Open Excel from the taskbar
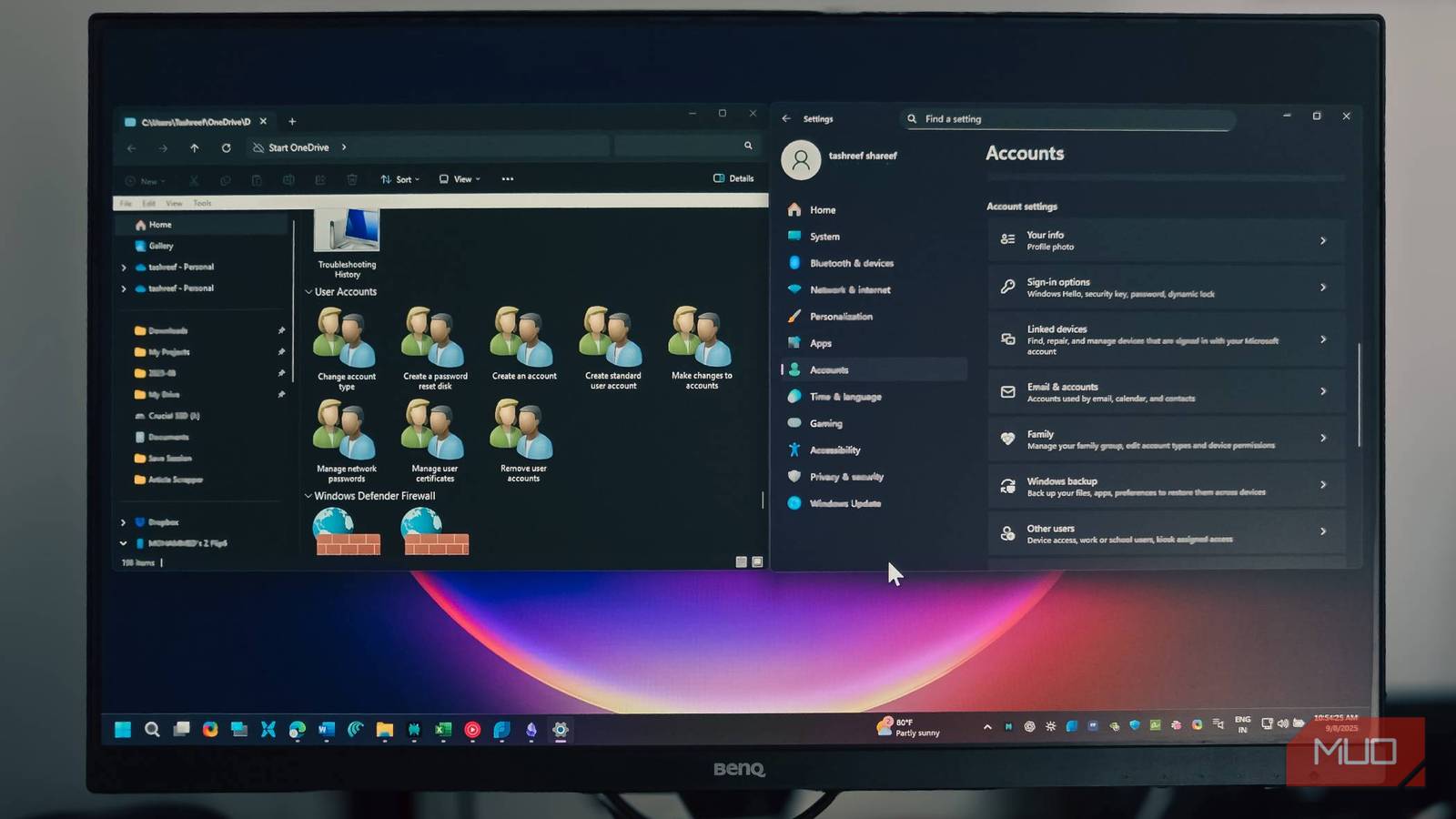1456x819 pixels. [x=443, y=729]
